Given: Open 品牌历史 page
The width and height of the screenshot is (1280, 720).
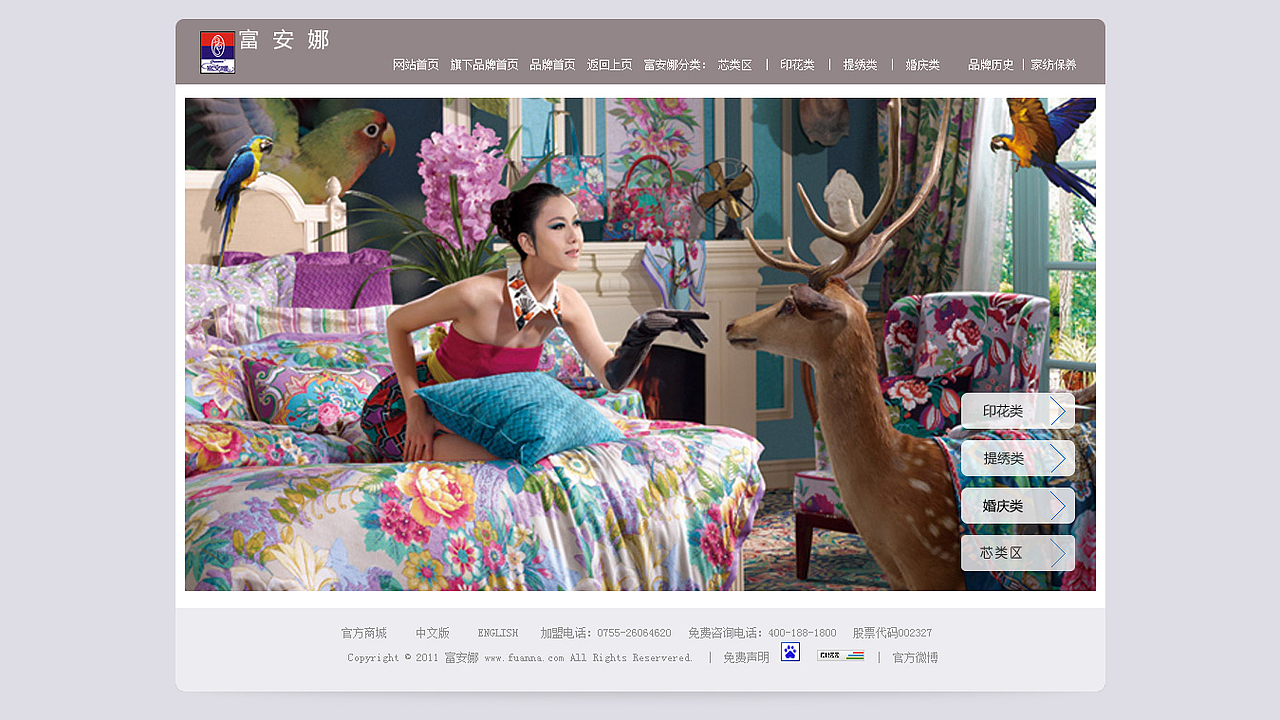Looking at the screenshot, I should [x=991, y=65].
